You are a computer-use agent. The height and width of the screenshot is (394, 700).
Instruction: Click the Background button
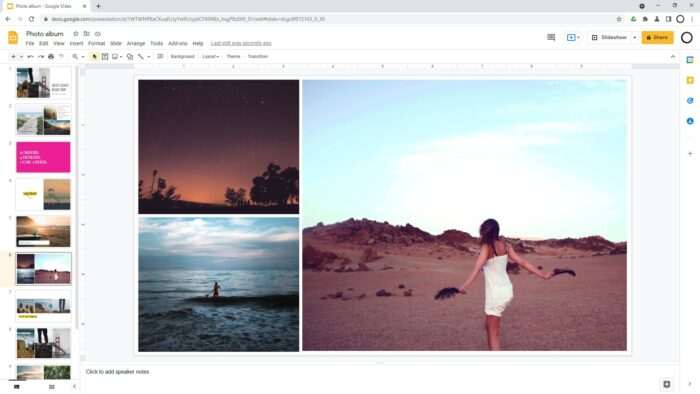[182, 57]
